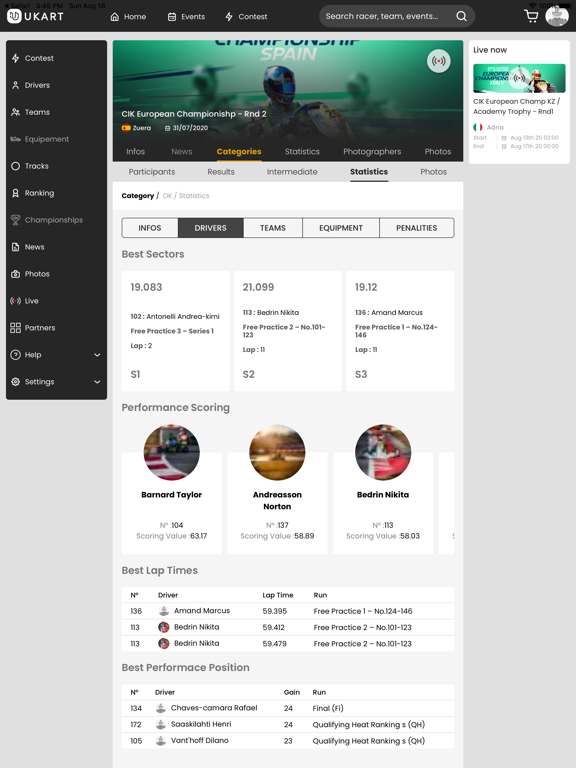Click lap time 59.395 row
The image size is (576, 768).
tap(288, 611)
